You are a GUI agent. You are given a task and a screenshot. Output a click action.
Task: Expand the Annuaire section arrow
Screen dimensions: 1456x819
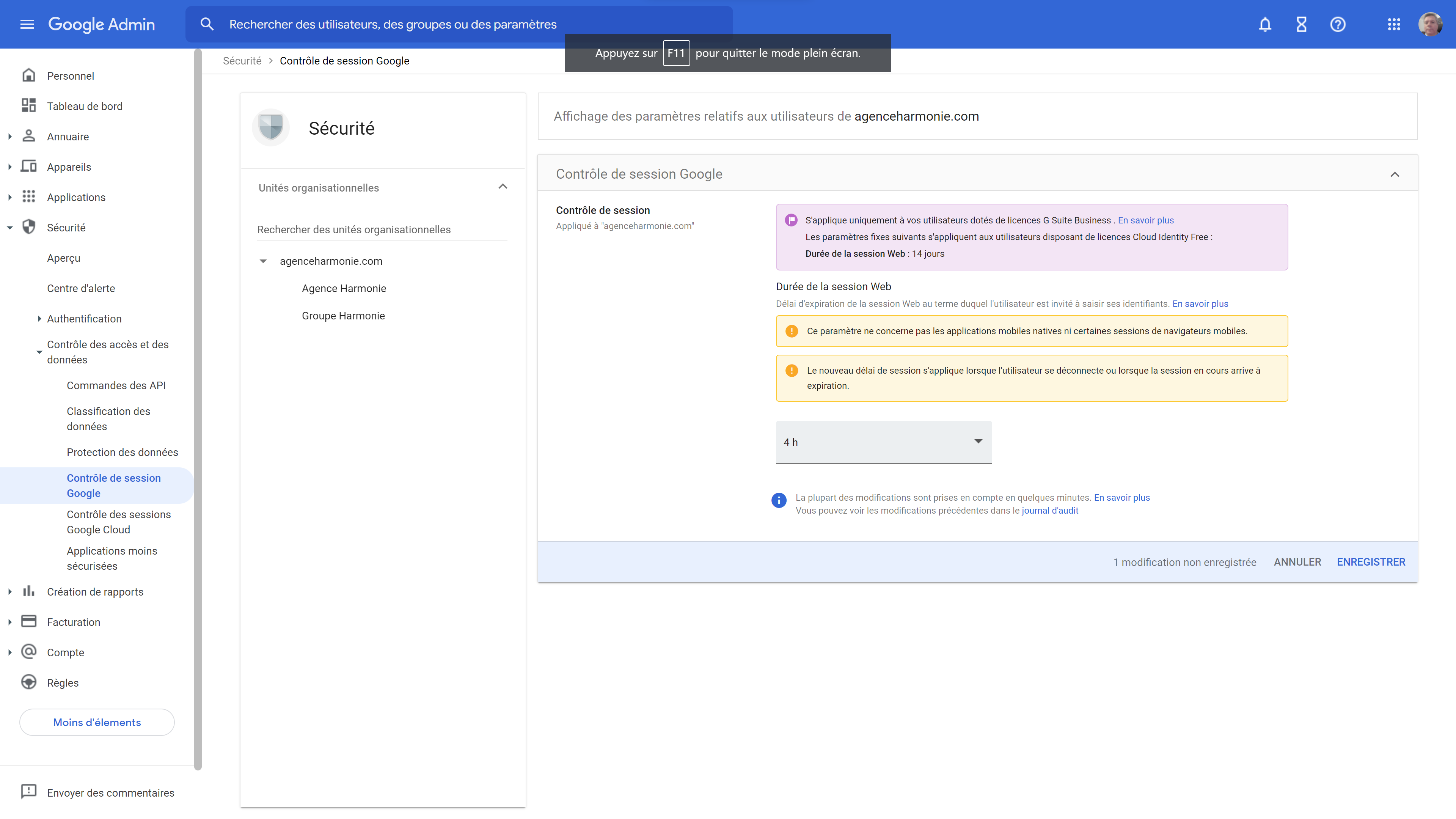[x=9, y=136]
